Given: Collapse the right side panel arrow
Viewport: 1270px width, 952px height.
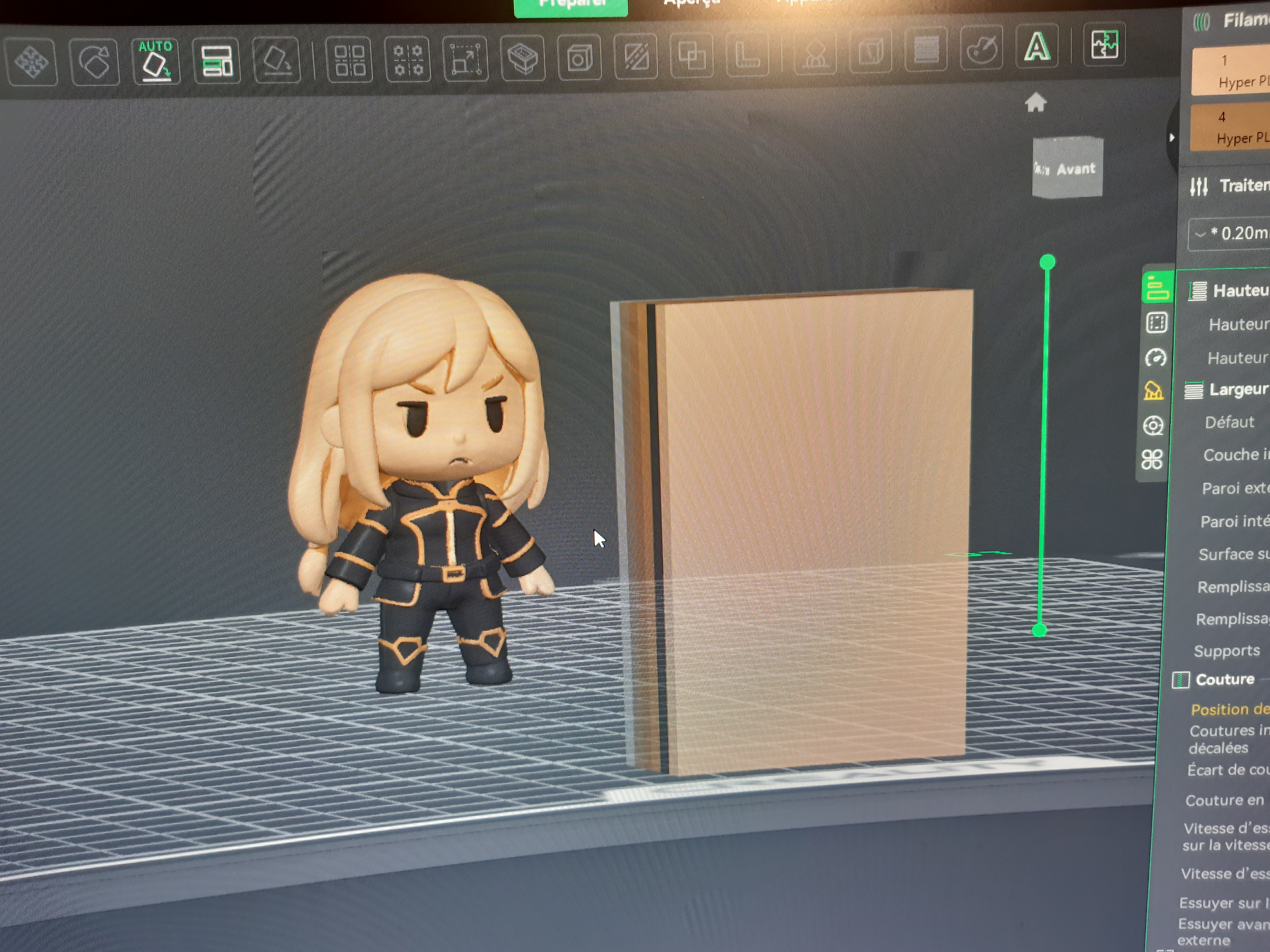Looking at the screenshot, I should tap(1171, 138).
